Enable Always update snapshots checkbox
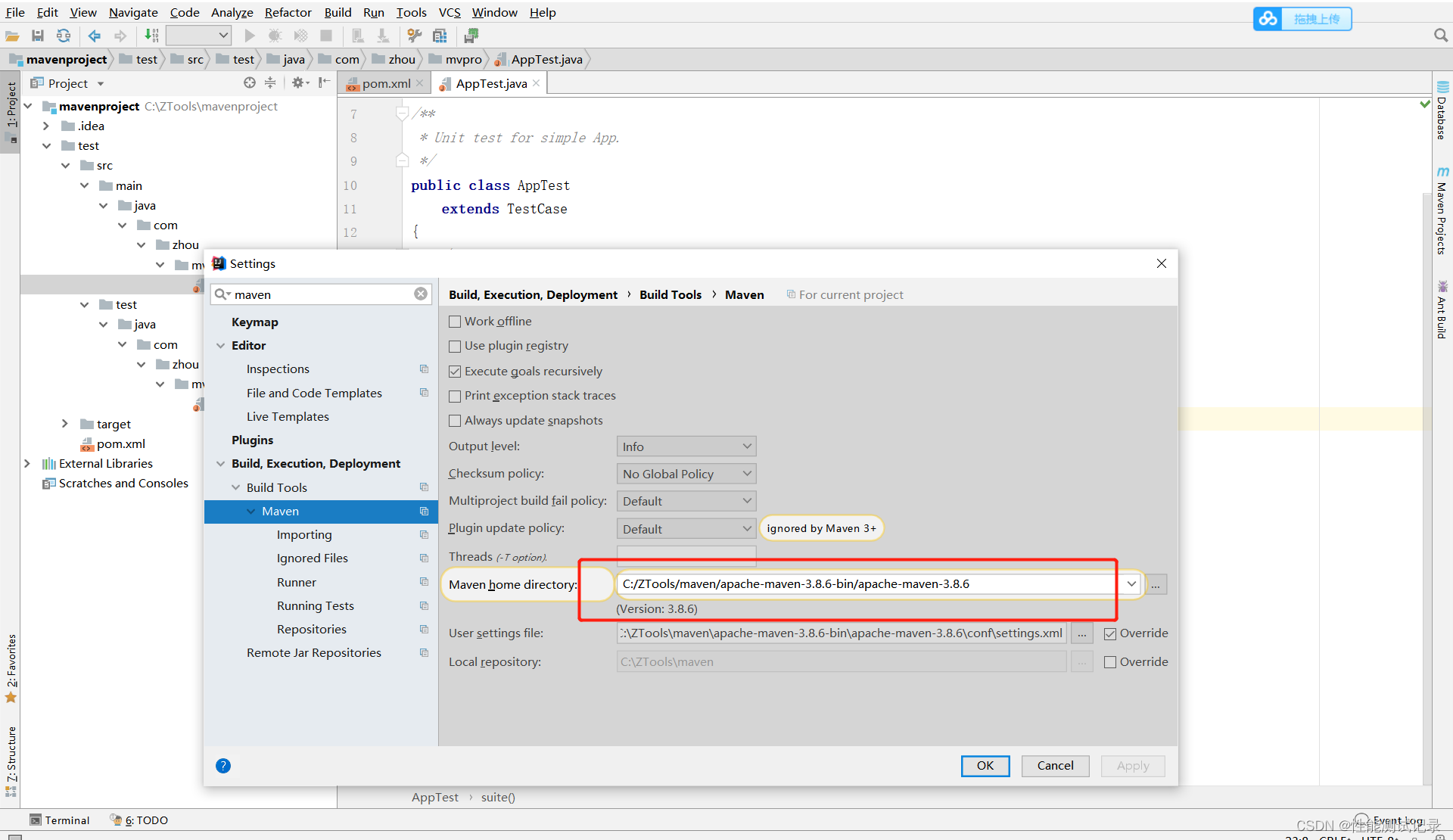Screen dimensions: 1453x840 (x=455, y=421)
